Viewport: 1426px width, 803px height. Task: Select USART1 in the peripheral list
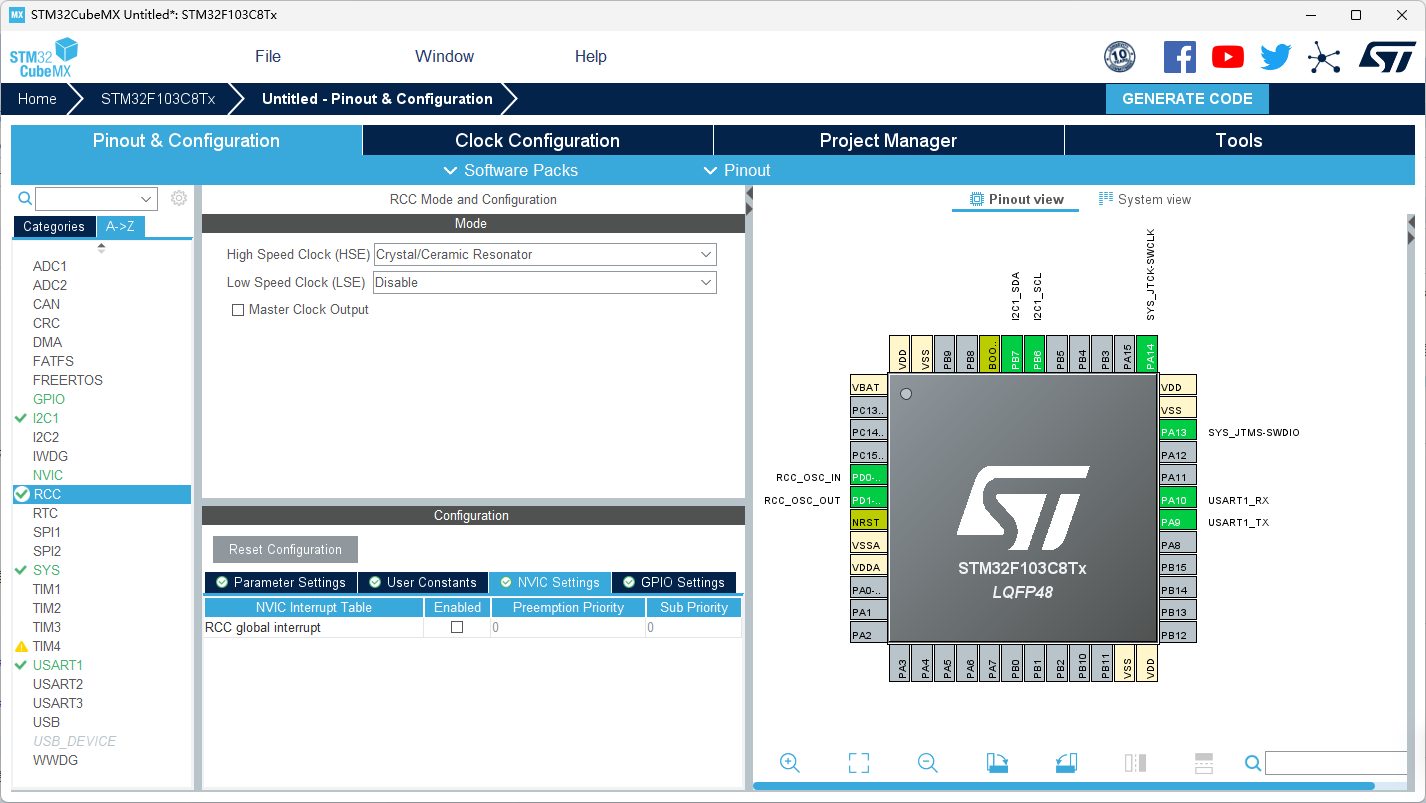pyautogui.click(x=57, y=665)
